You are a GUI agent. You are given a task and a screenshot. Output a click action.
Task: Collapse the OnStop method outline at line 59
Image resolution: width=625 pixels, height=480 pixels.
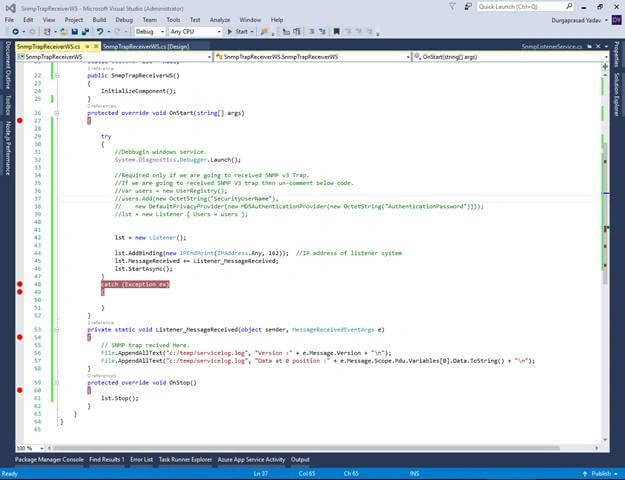(x=57, y=383)
